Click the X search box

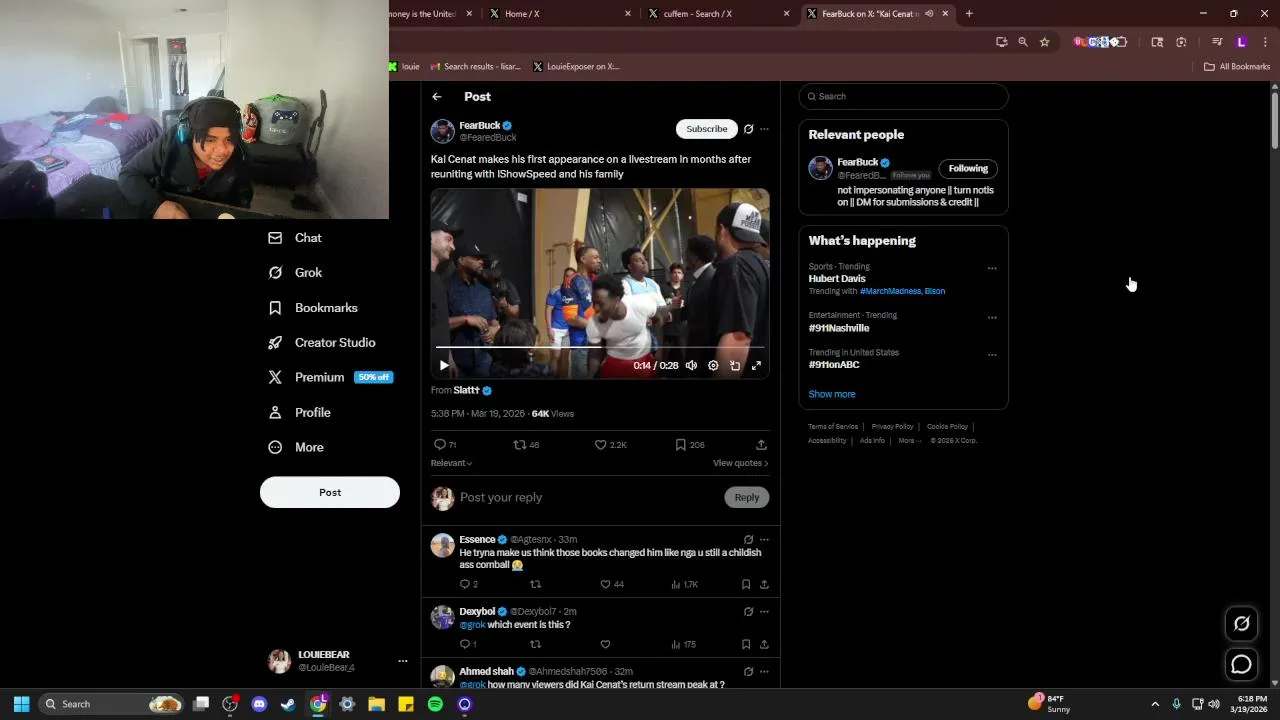coord(903,97)
